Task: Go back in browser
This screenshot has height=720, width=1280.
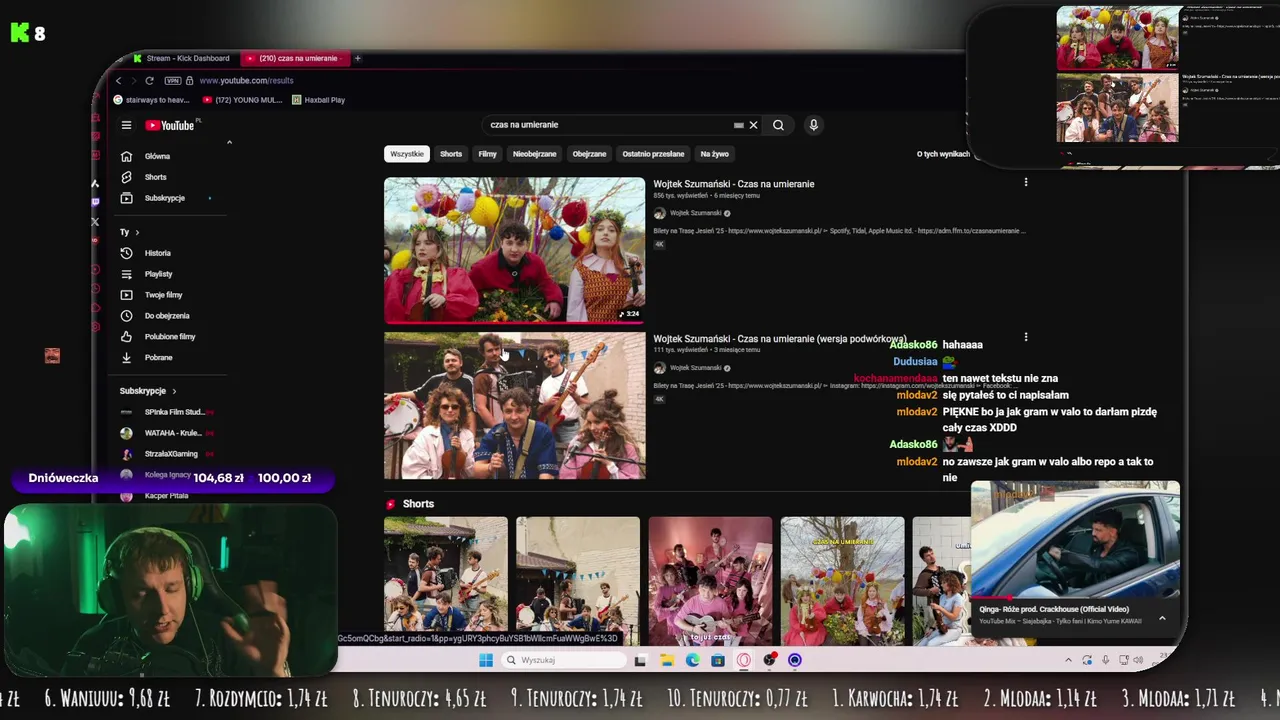Action: [118, 80]
